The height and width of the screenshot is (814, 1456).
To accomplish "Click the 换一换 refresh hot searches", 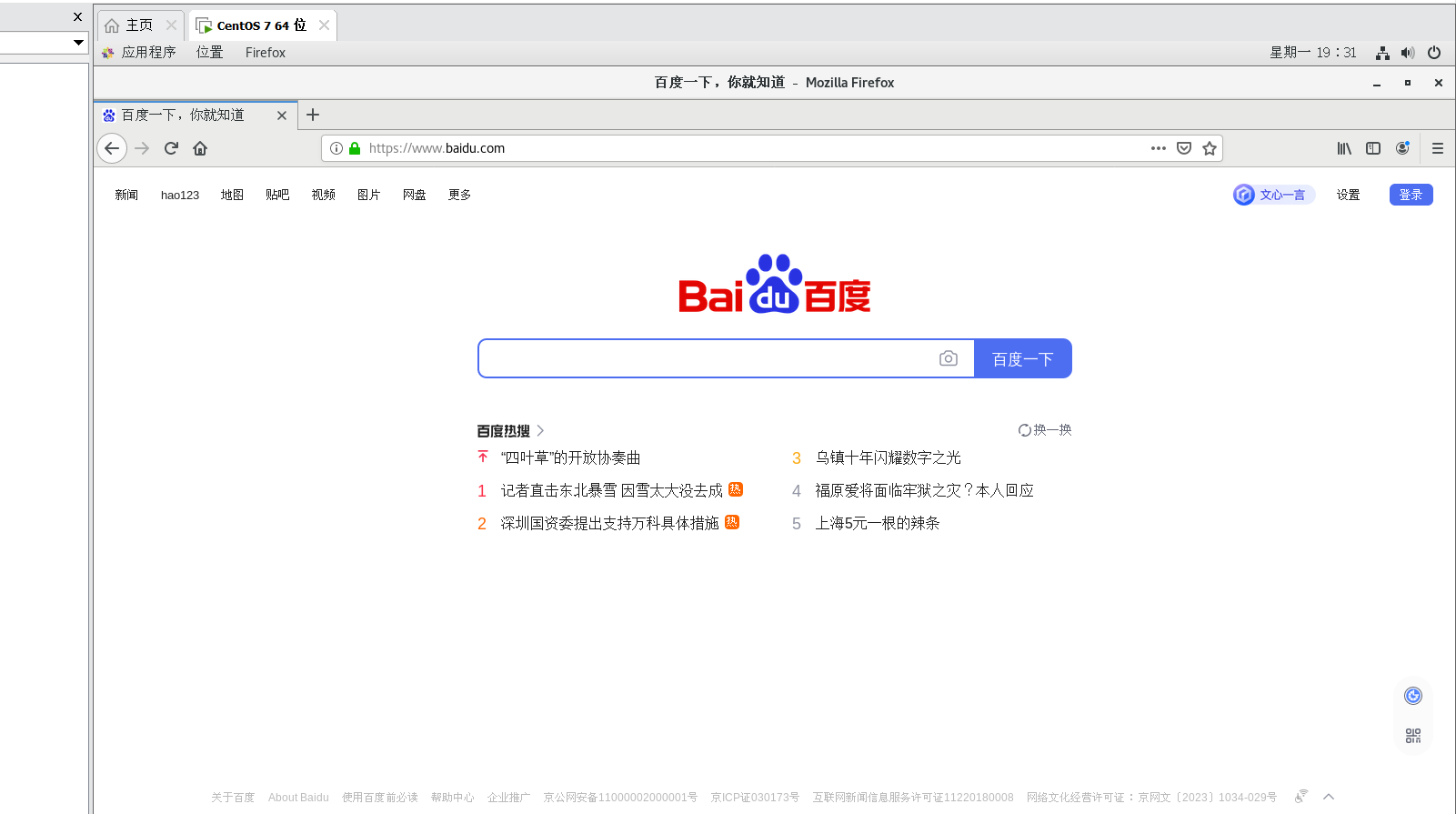I will (1045, 430).
